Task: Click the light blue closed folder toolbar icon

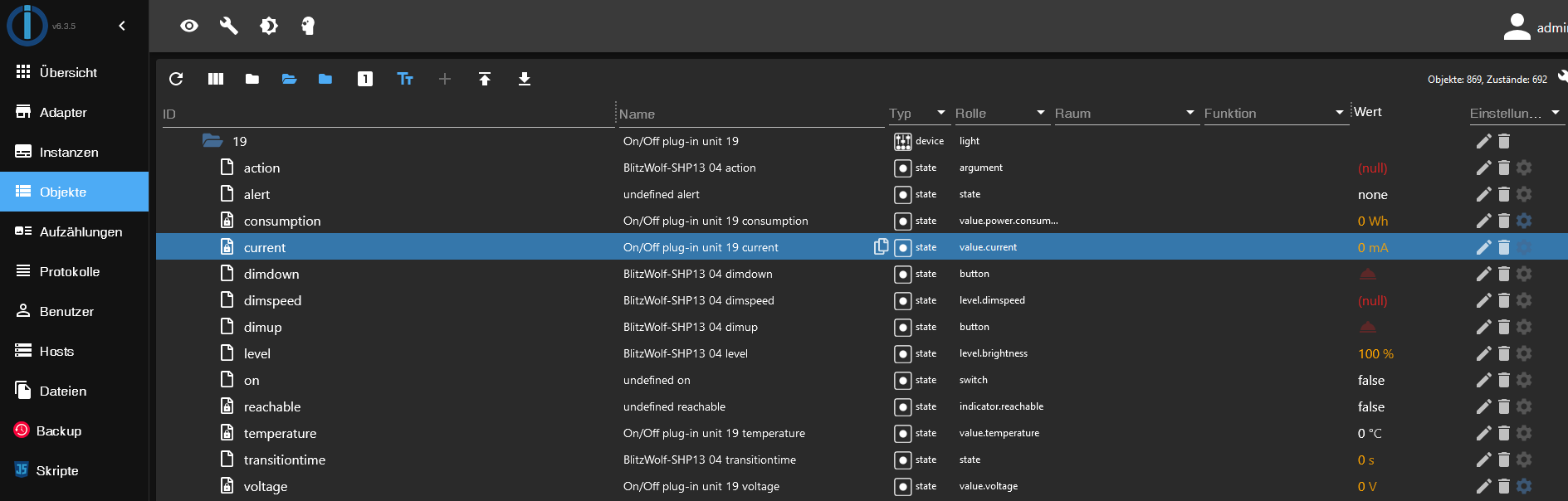Action: point(325,79)
